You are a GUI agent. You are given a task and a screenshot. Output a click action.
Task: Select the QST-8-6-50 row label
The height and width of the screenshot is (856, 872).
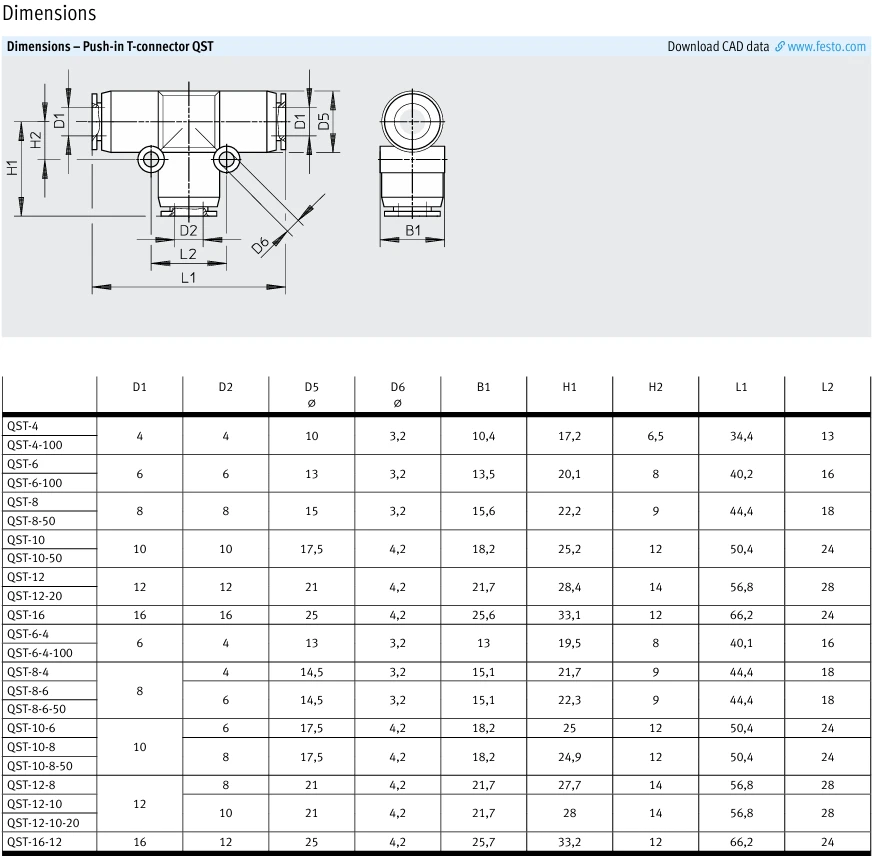tap(36, 709)
